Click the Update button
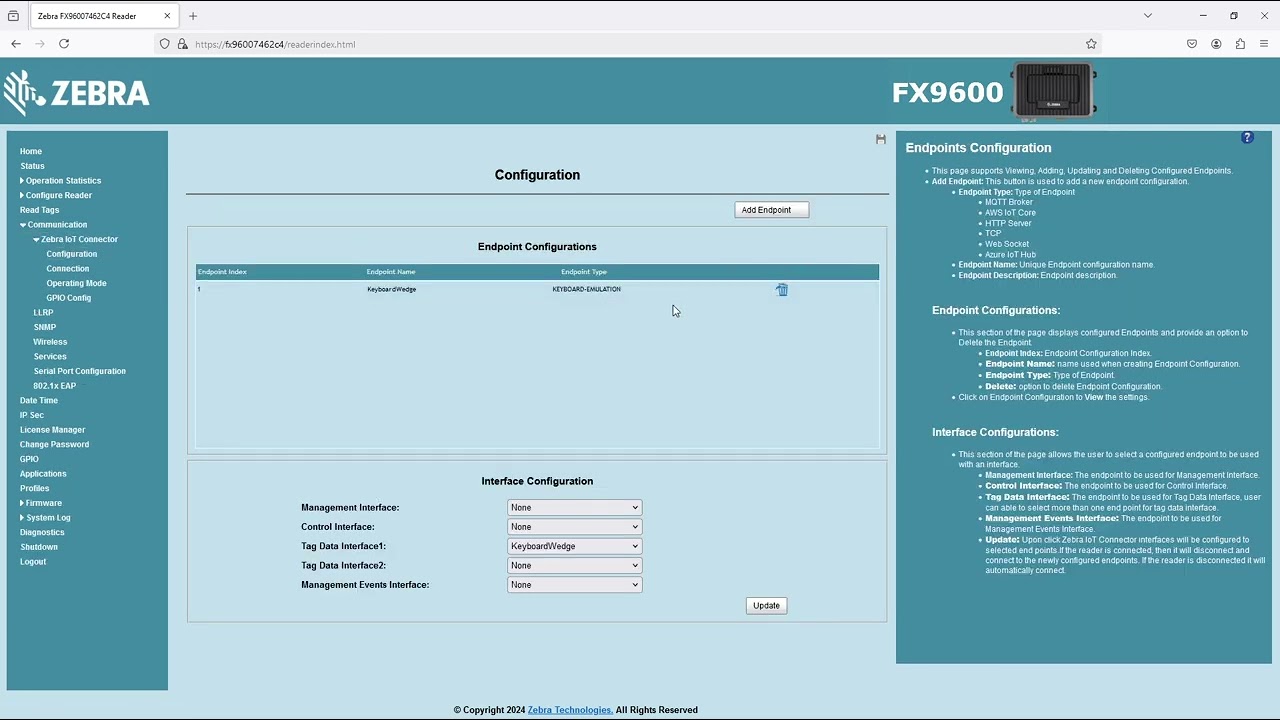The width and height of the screenshot is (1280, 720). (x=766, y=606)
